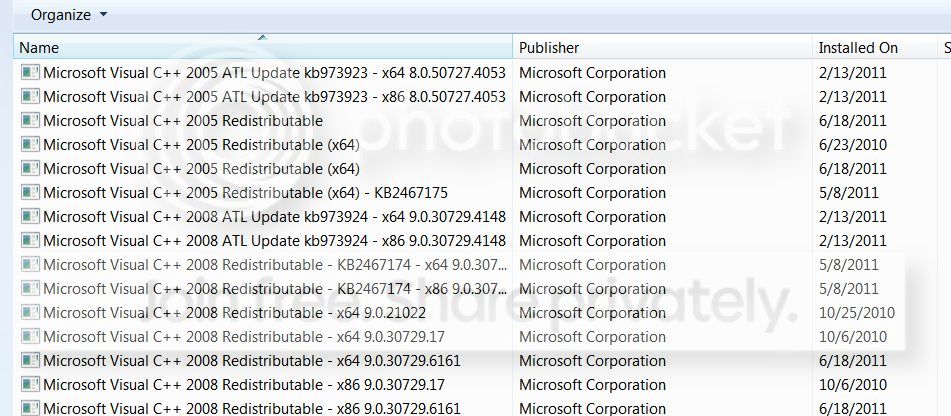Select '2005 Redistributable (x64) - KB2467175' name text

[x=246, y=193]
